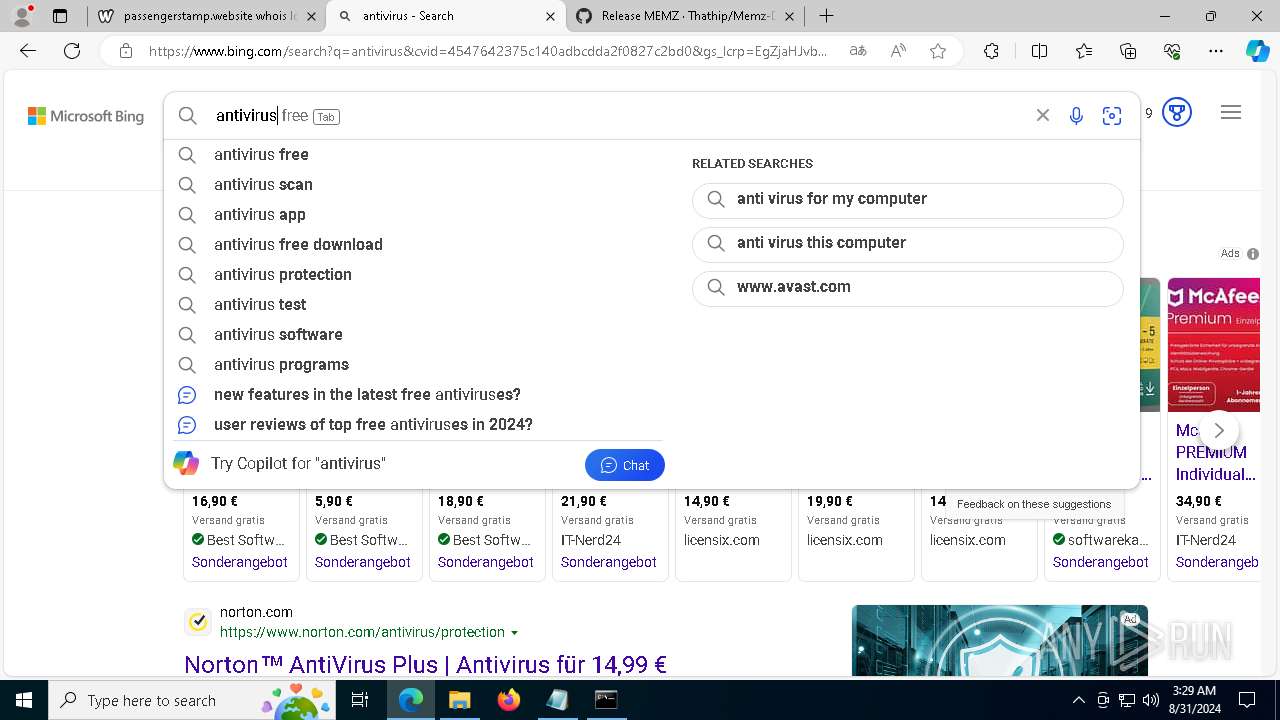
Task: Search "anti virus for my computer" related search
Action: coord(908,199)
